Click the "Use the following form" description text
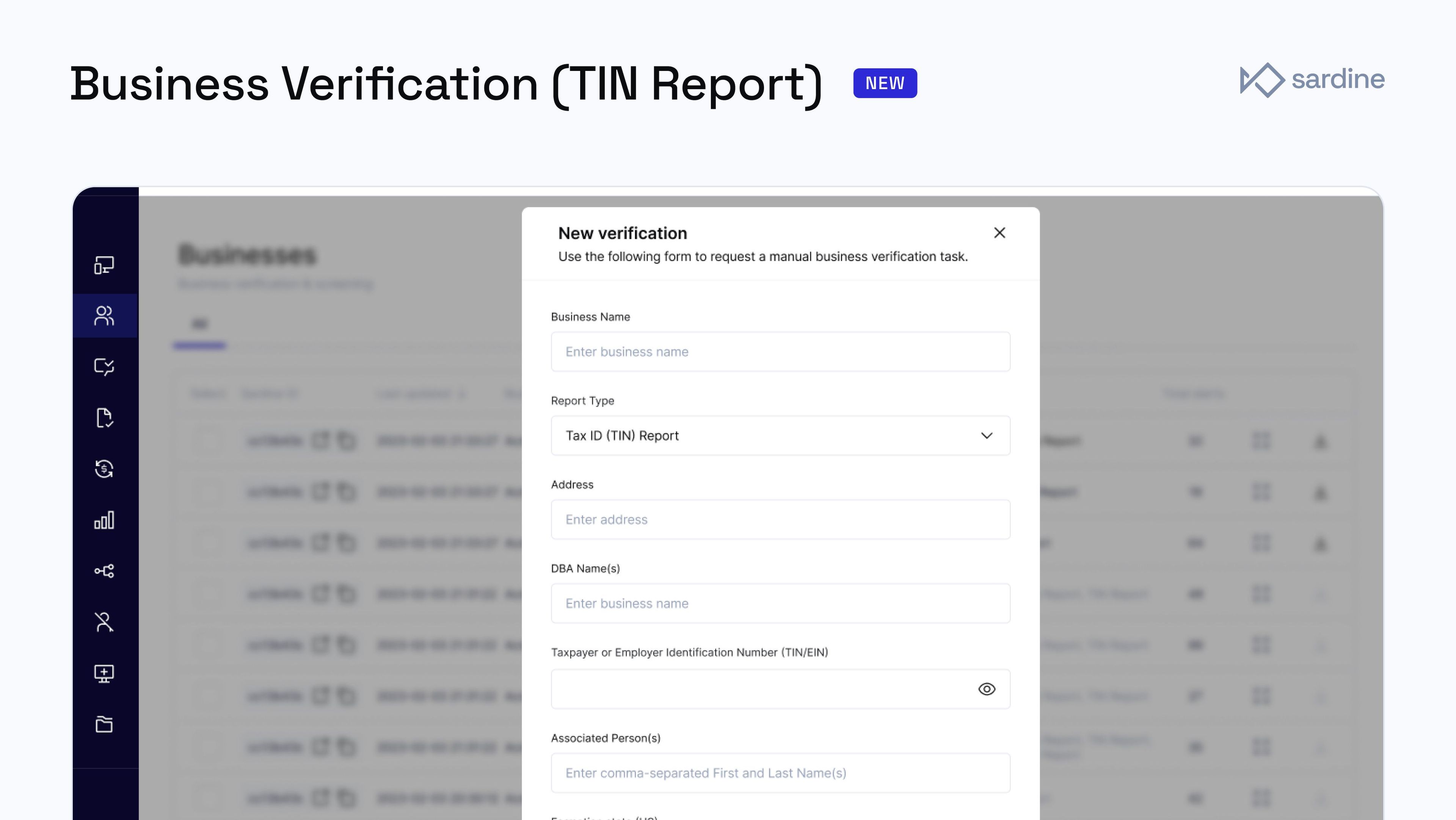 click(x=763, y=257)
